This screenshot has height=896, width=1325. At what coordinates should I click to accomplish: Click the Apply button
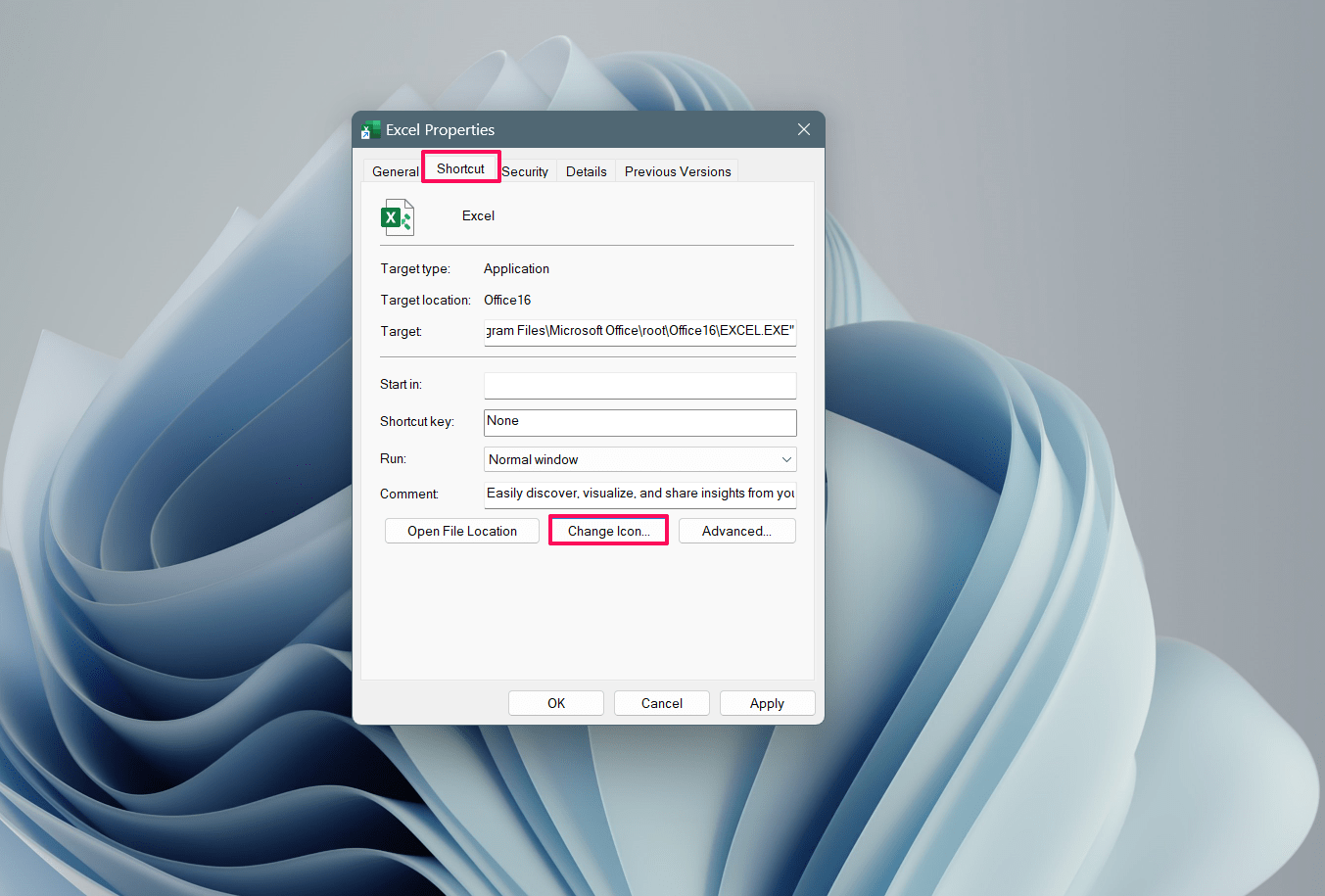(x=767, y=703)
